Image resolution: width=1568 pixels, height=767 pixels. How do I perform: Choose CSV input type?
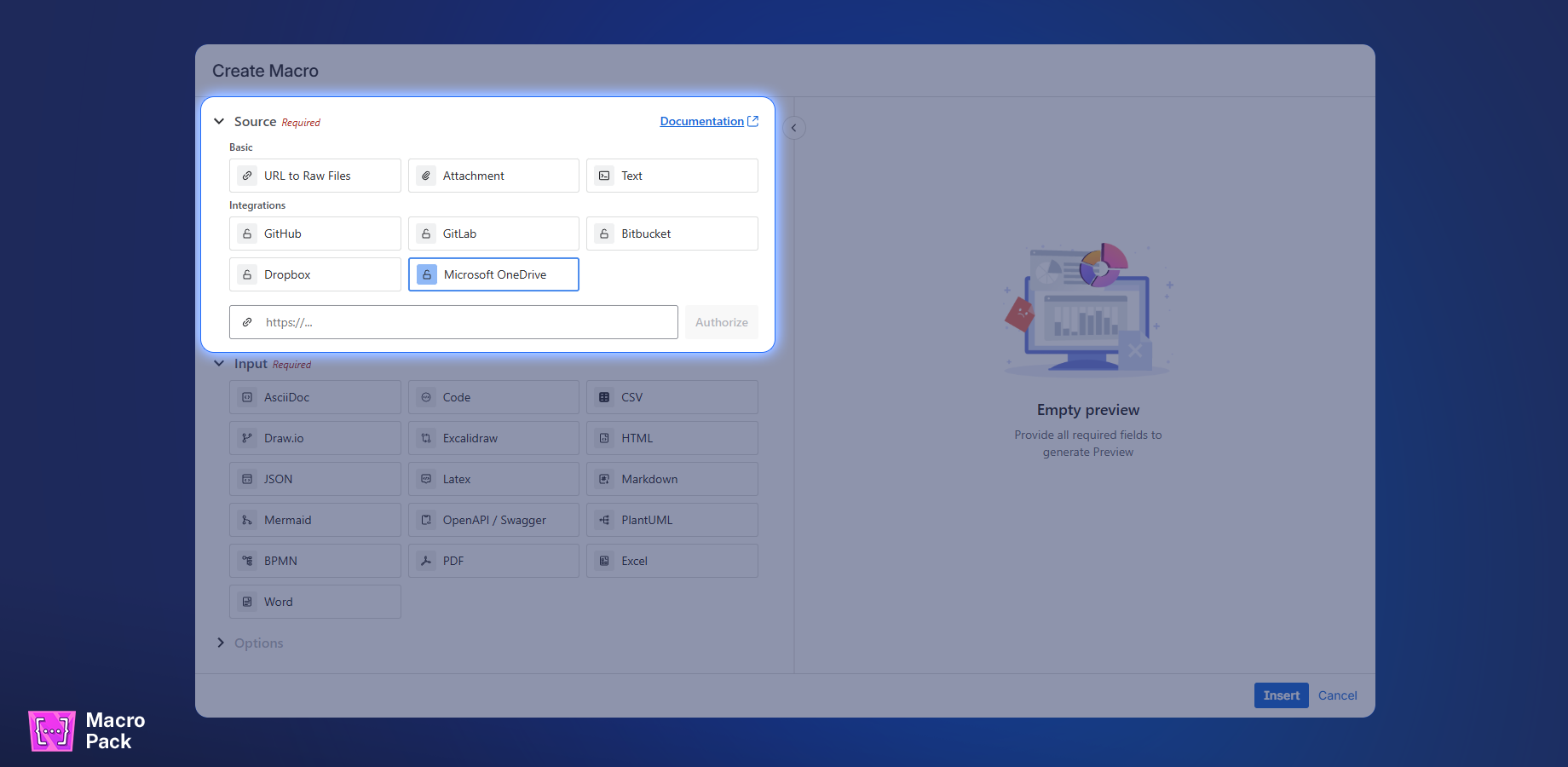tap(672, 397)
